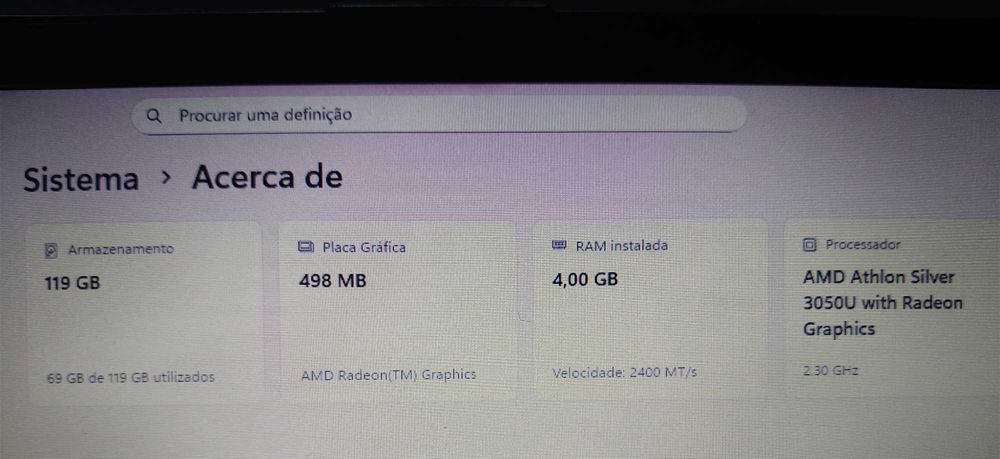Image resolution: width=1000 pixels, height=459 pixels.
Task: Click the search magnifier icon
Action: click(x=153, y=115)
